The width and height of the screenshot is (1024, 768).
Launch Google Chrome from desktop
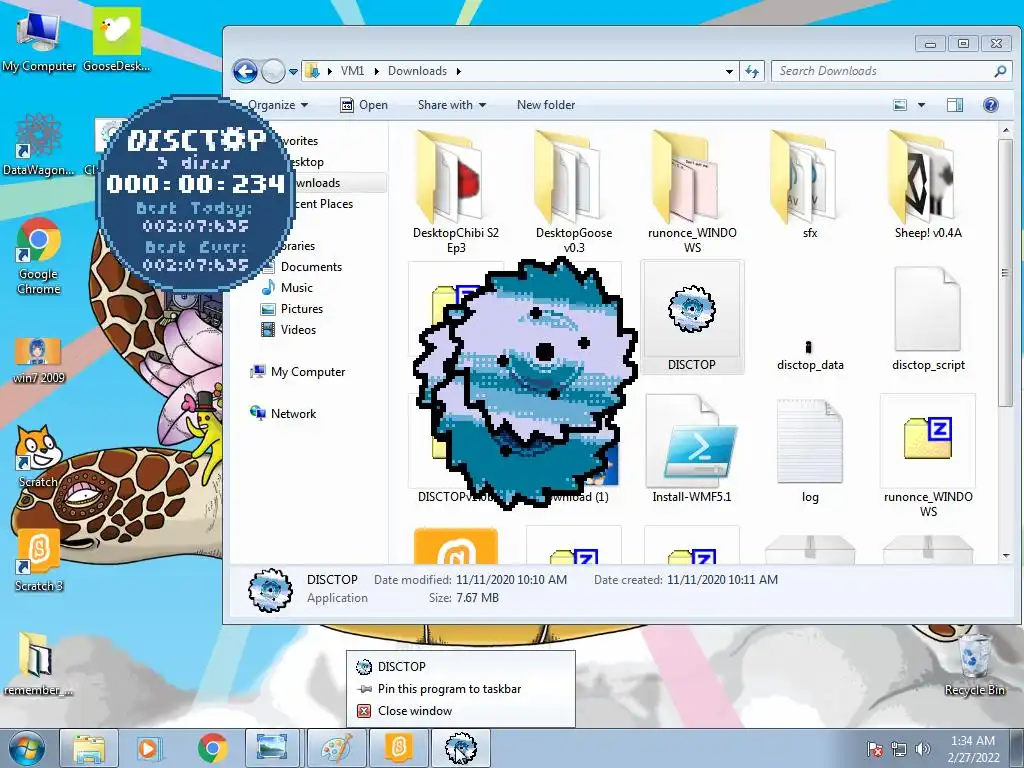pyautogui.click(x=39, y=256)
